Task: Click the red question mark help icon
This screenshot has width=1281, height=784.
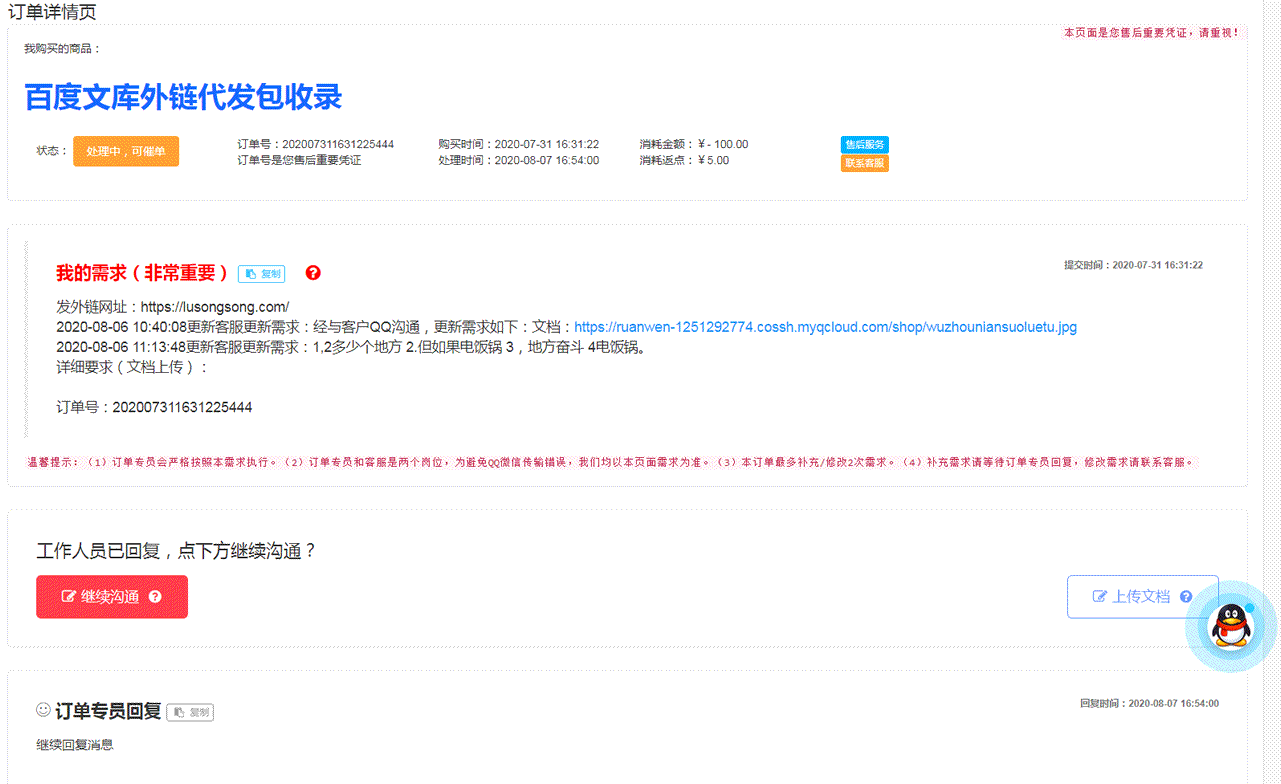Action: pos(313,273)
